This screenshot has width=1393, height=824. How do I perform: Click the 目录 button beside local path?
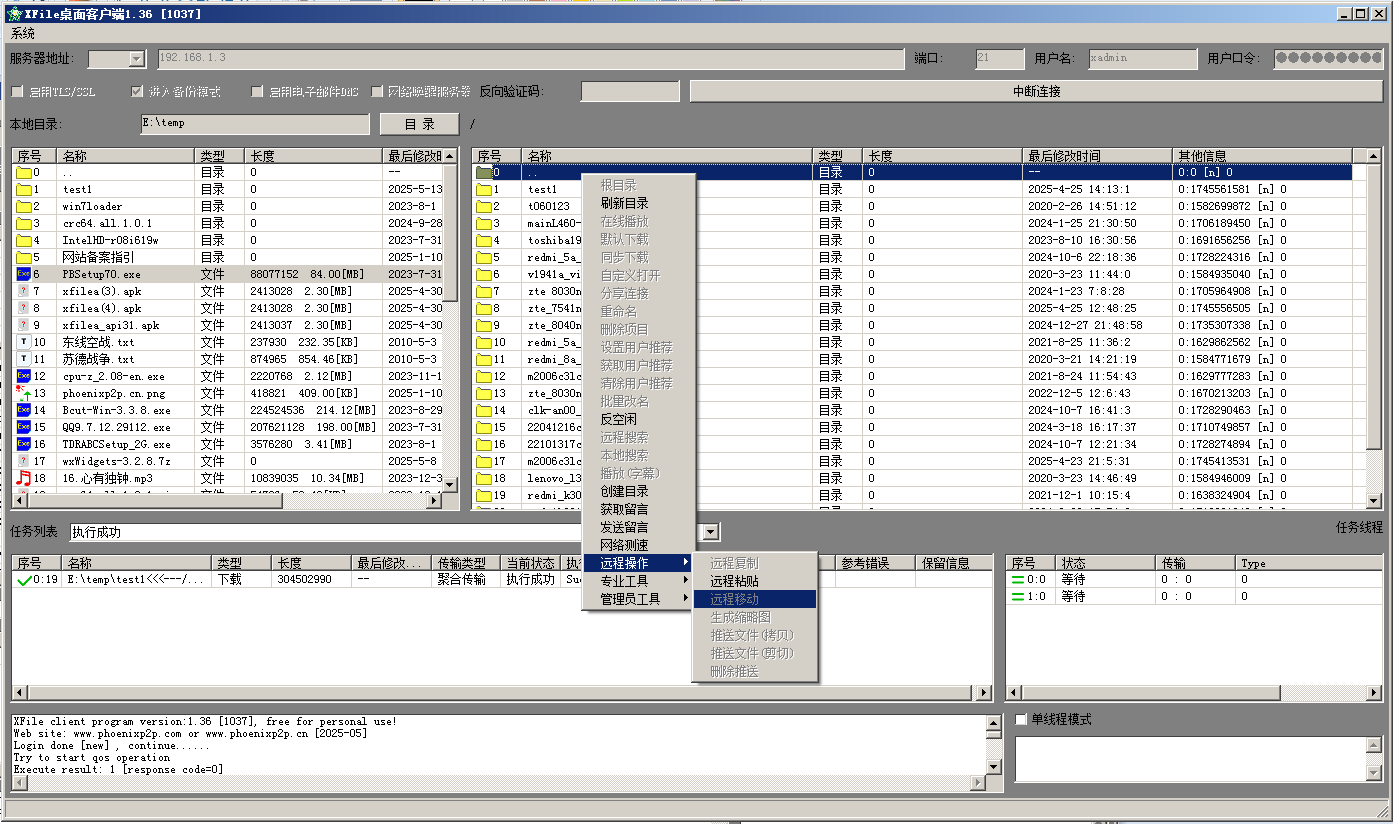click(419, 124)
